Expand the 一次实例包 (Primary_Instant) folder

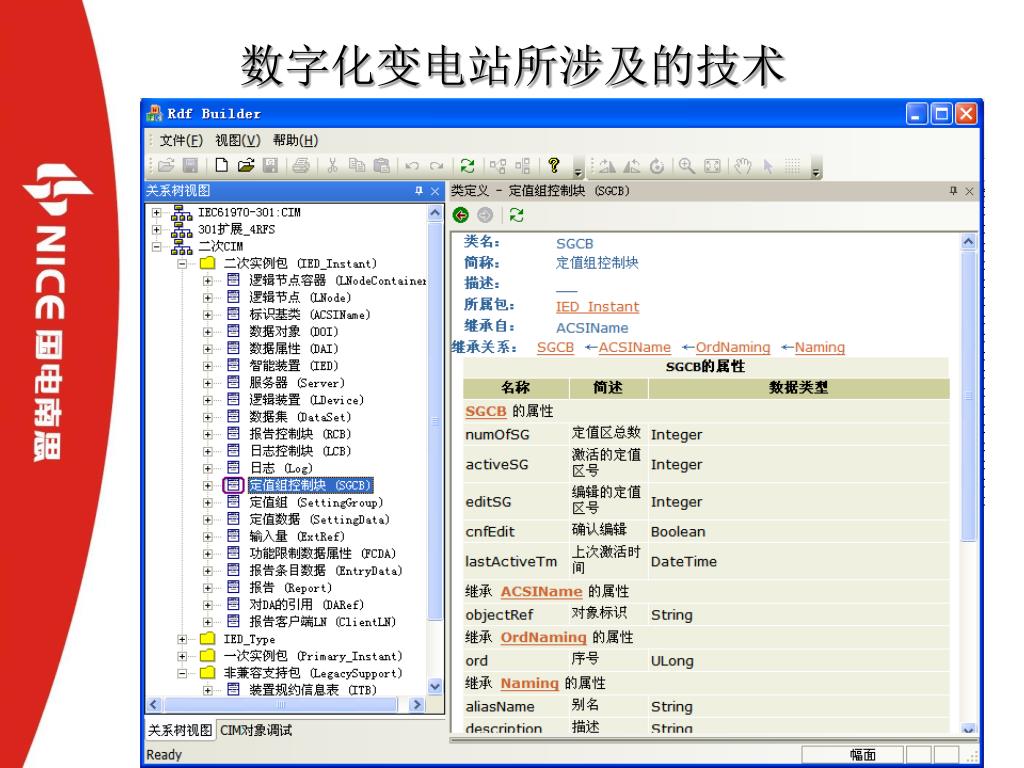tap(182, 656)
